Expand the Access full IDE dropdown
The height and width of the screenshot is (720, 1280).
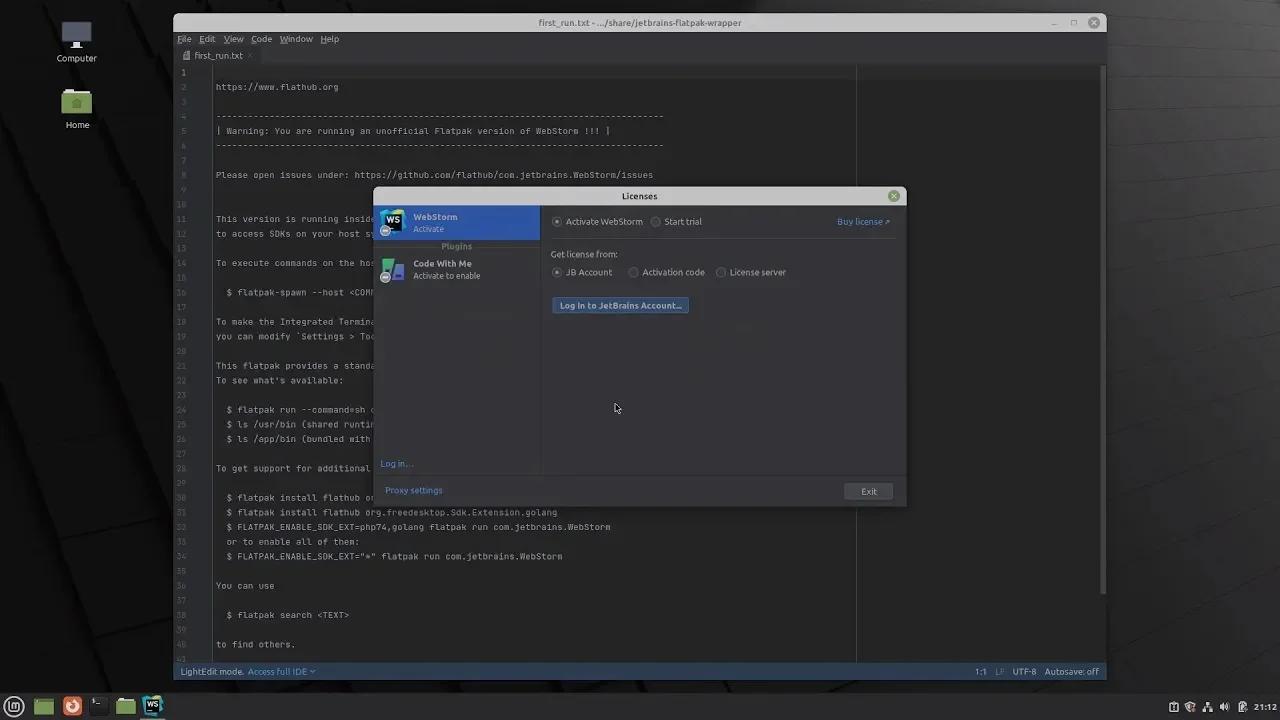coord(278,671)
